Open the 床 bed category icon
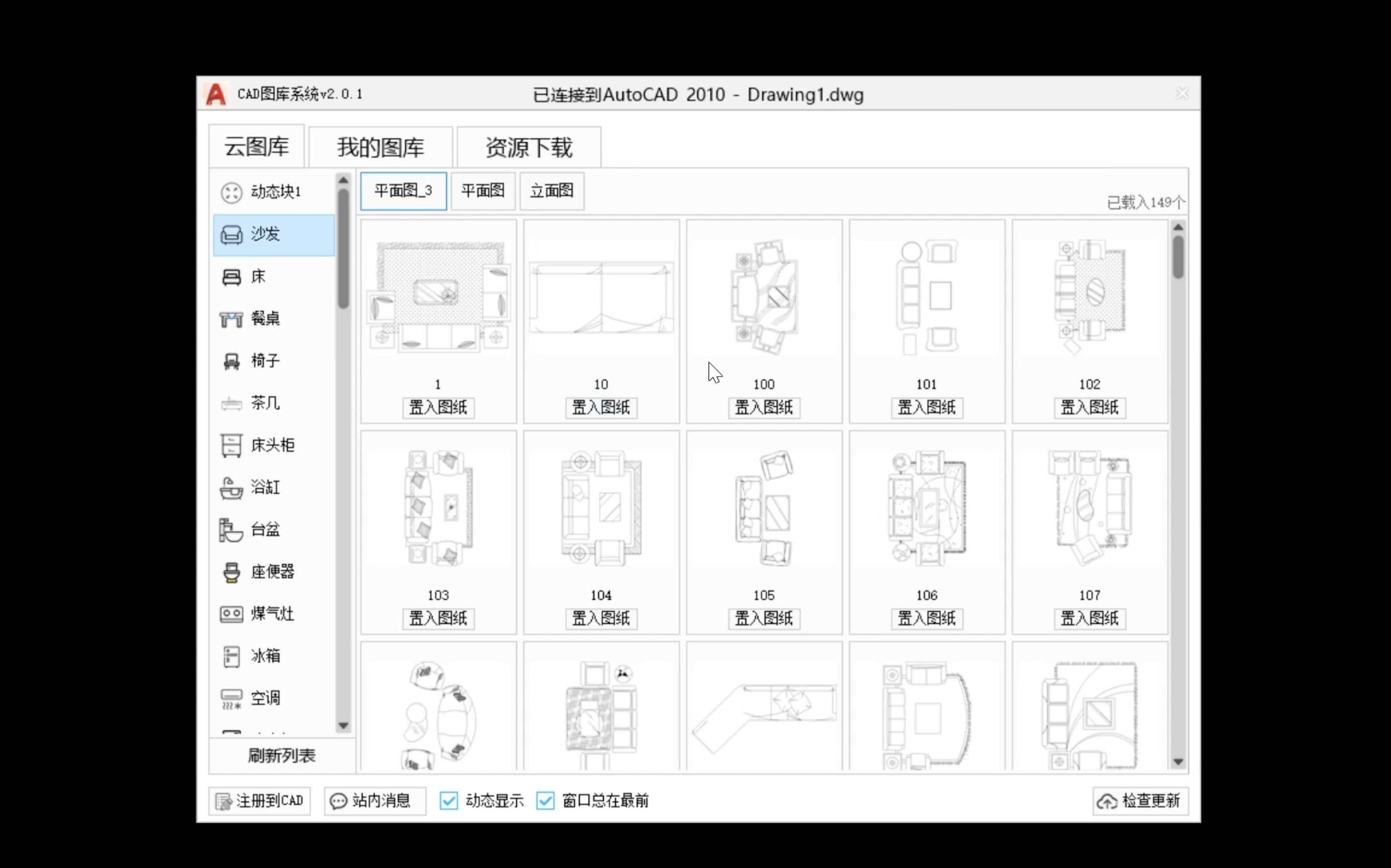The height and width of the screenshot is (868, 1391). pos(232,277)
